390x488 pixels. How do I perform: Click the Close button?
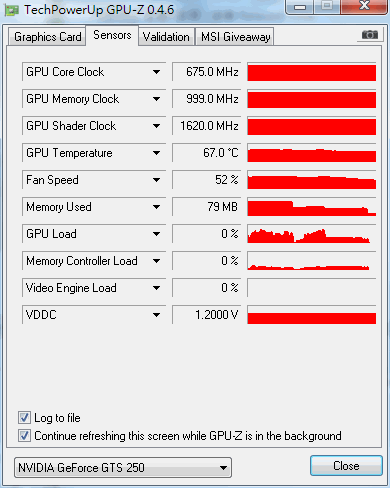(346, 466)
